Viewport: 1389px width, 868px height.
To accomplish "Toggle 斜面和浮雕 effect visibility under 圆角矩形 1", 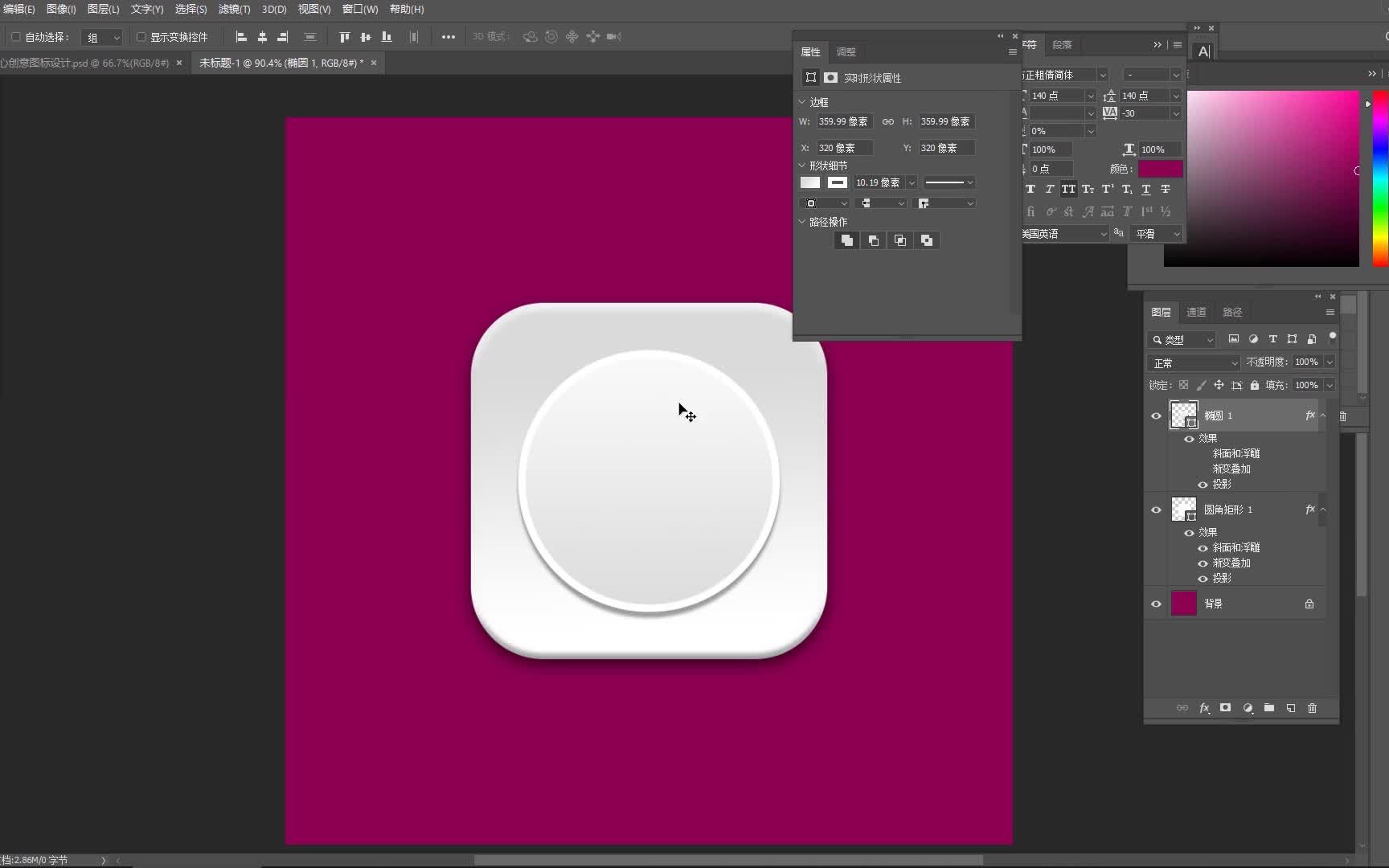I will (1203, 548).
